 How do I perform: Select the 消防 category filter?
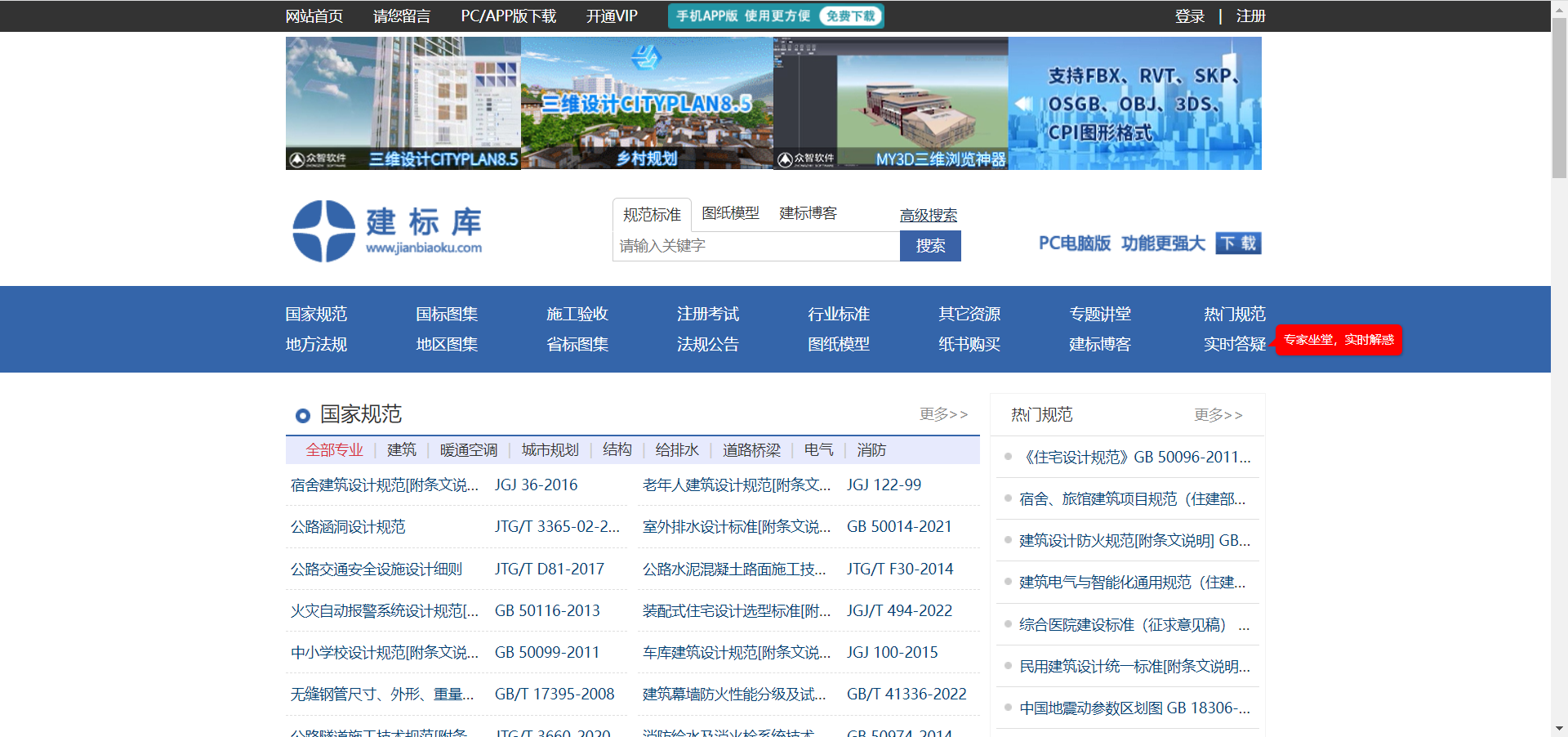[871, 450]
